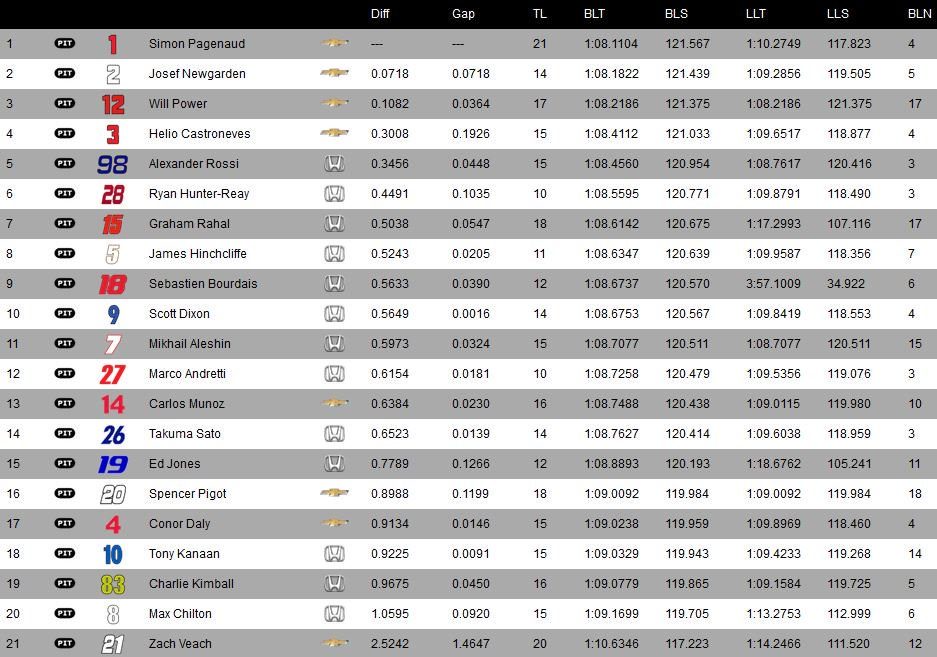Screen dimensions: 937x657
Task: Click the Honda logo in Tony Kanaan's row
Action: [334, 554]
